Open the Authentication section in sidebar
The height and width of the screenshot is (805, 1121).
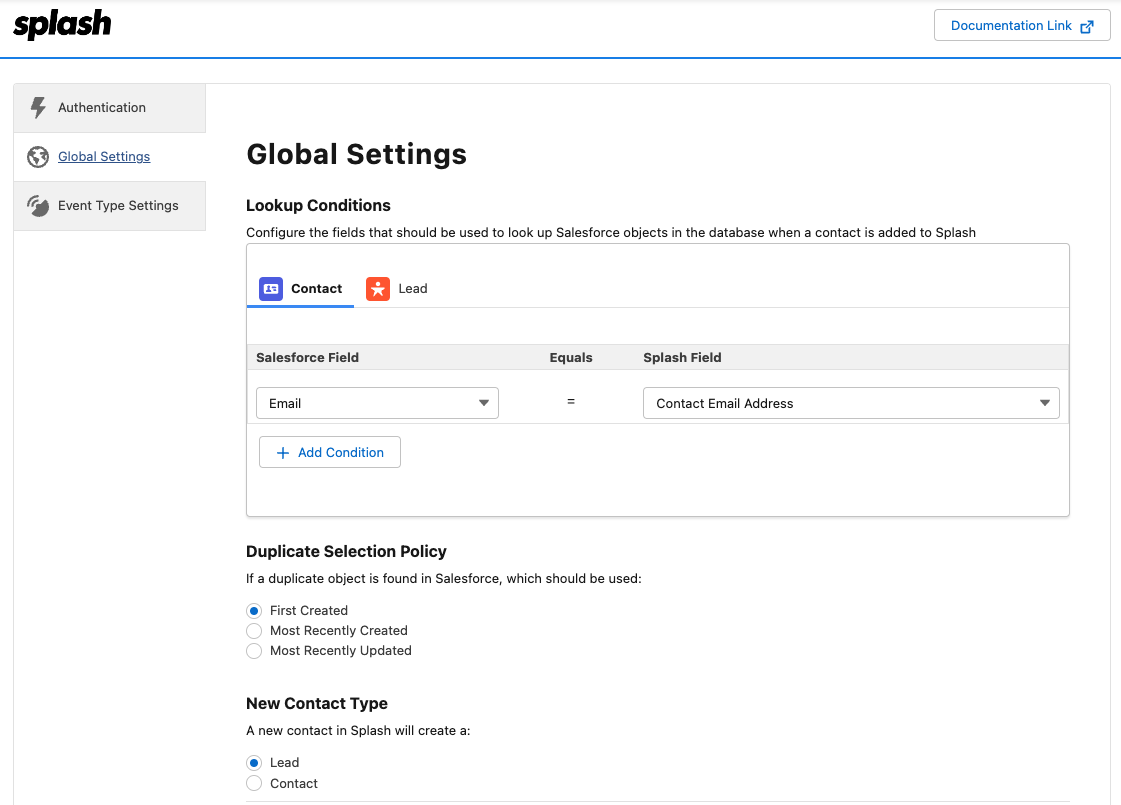coord(110,108)
